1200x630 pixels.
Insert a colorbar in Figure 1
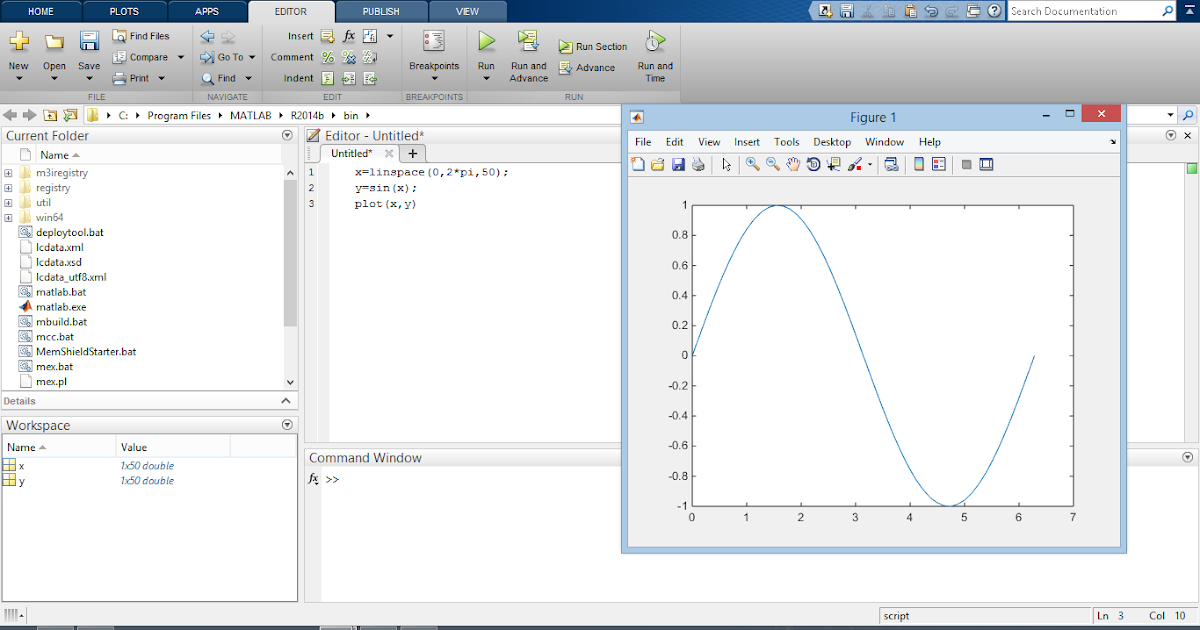(x=919, y=164)
